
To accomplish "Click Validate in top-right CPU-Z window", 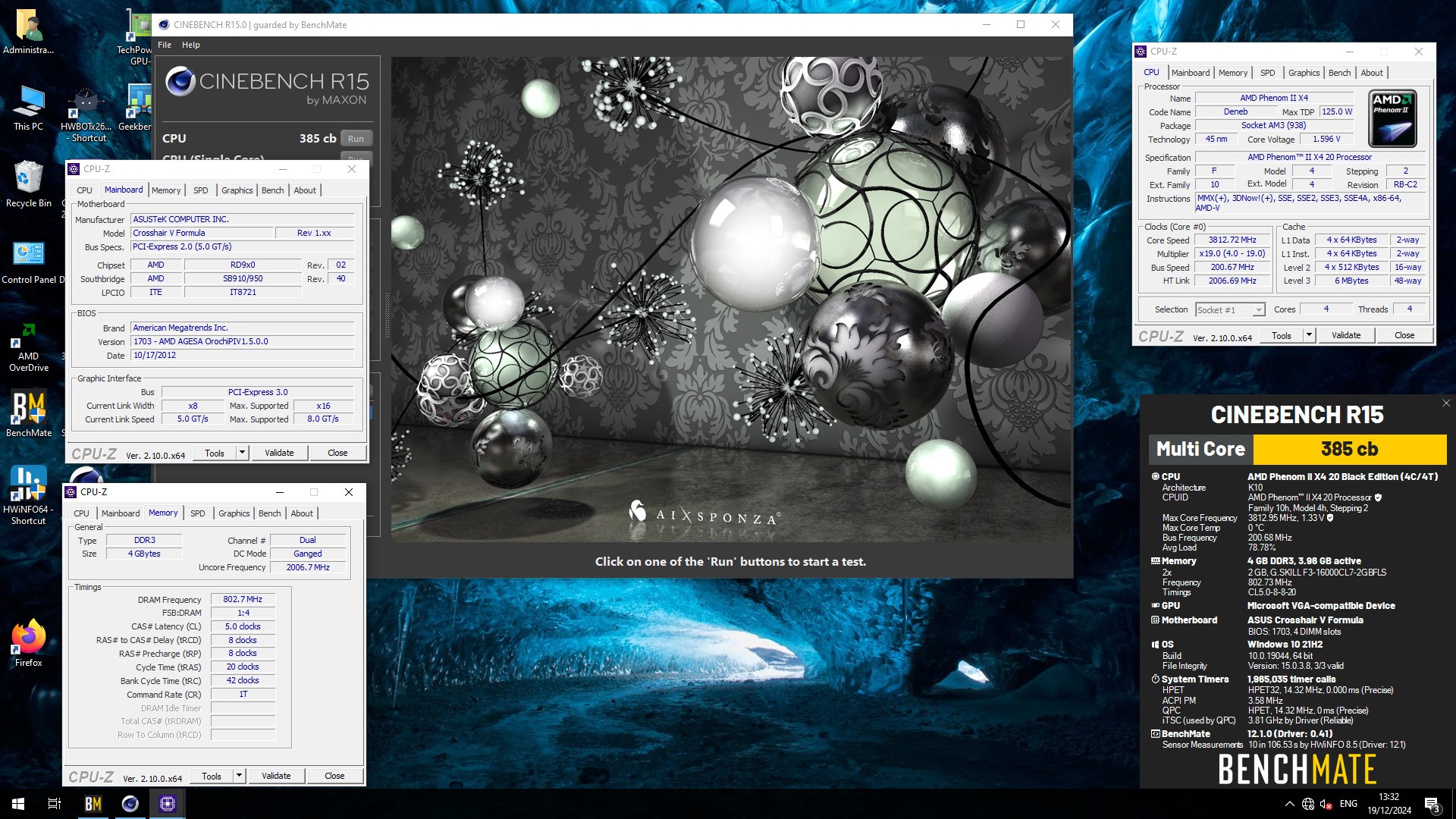I will click(1346, 335).
